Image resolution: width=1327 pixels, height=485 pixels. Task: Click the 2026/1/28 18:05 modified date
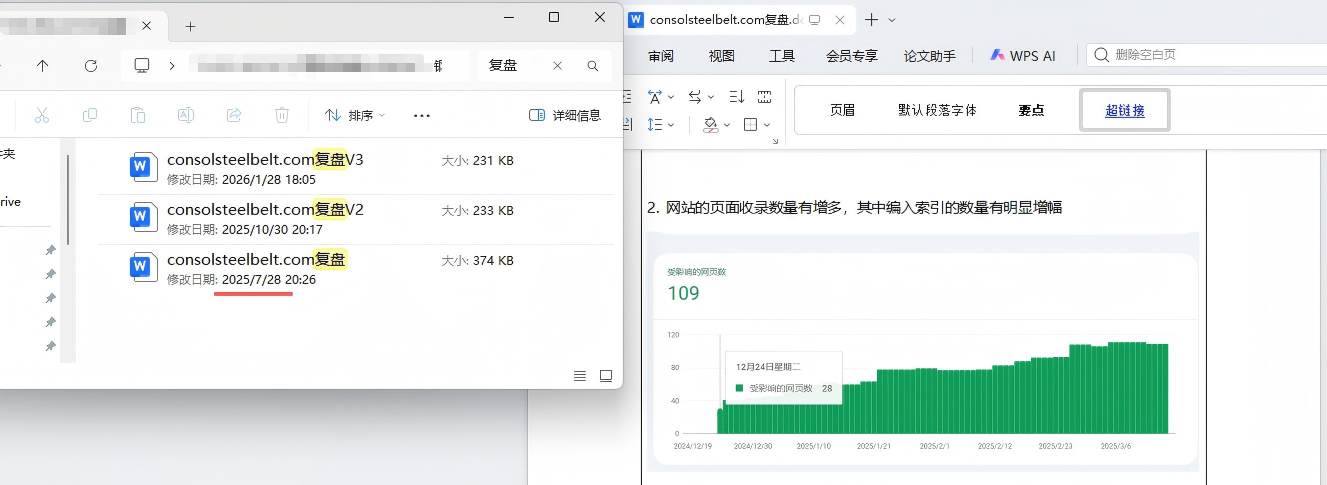(x=269, y=179)
